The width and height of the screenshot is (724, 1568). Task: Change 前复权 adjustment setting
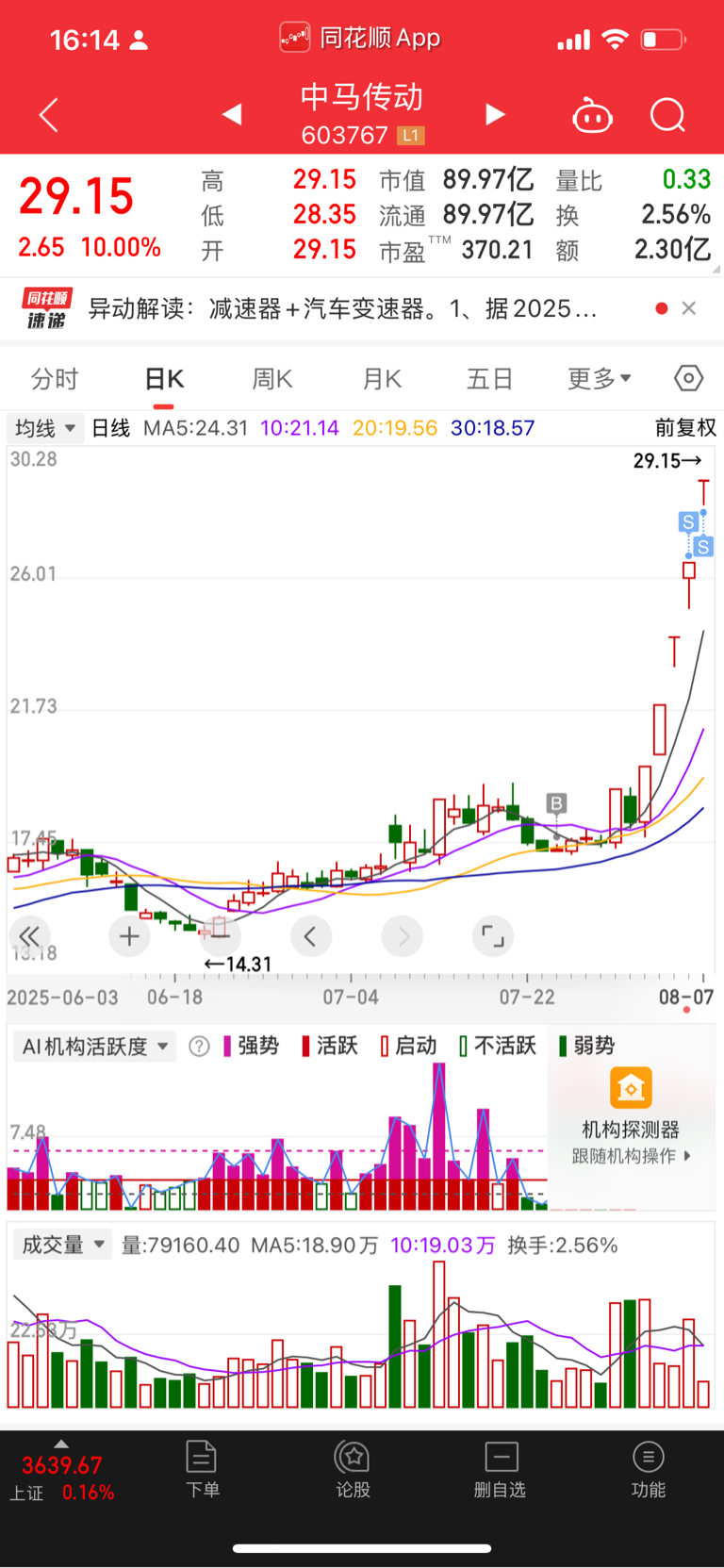tap(685, 428)
